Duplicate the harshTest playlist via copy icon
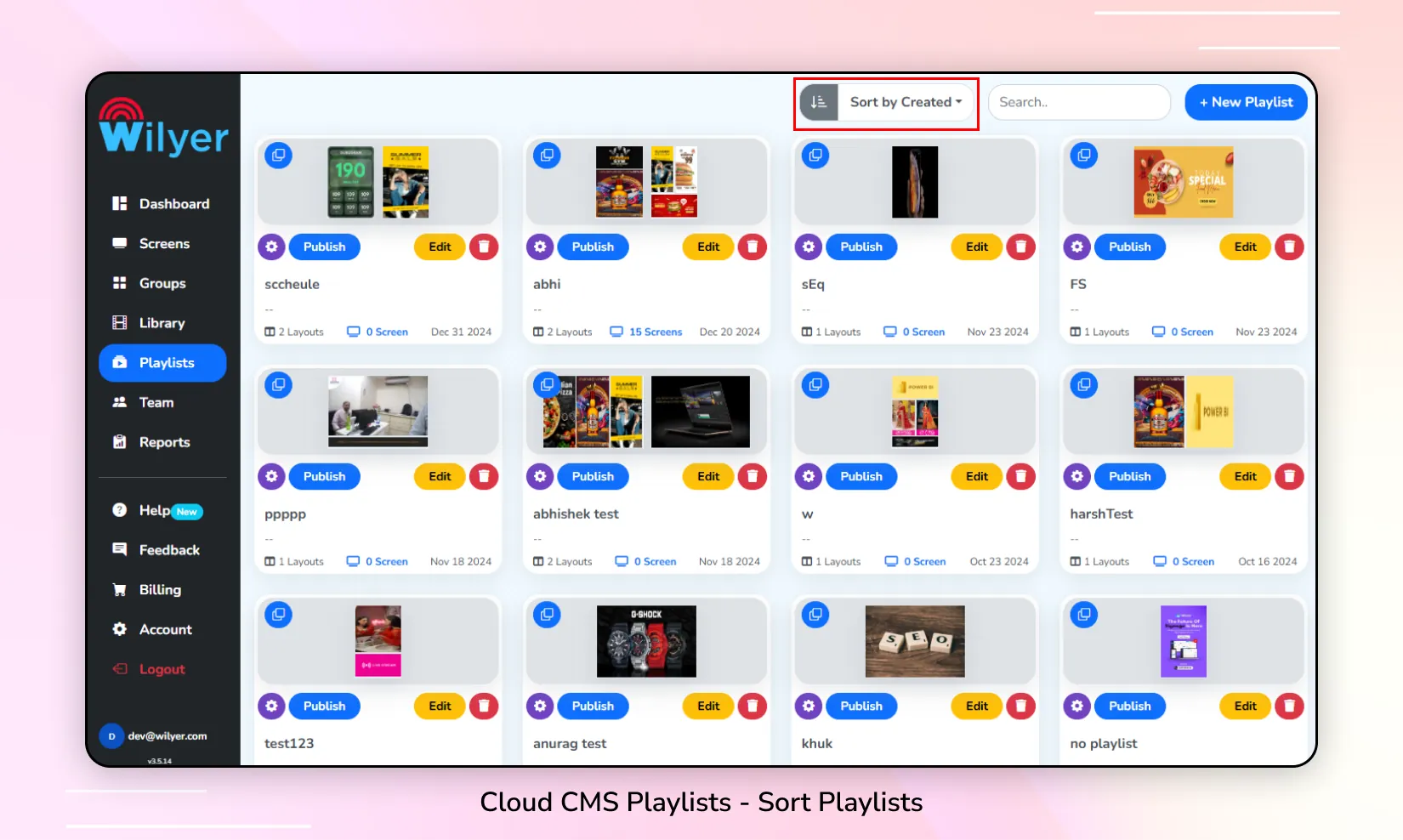Image resolution: width=1403 pixels, height=840 pixels. (1084, 385)
